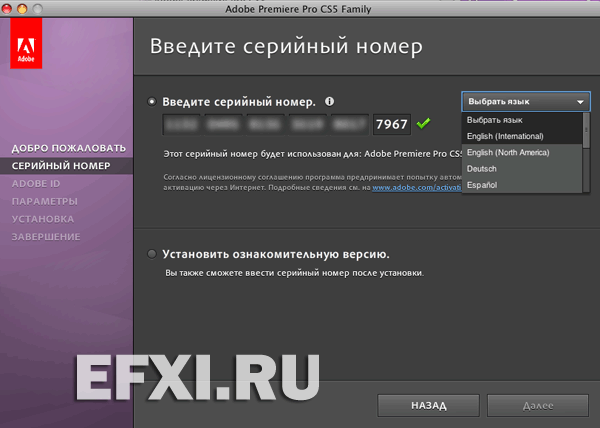Click the green checkmark validation icon

[x=424, y=124]
